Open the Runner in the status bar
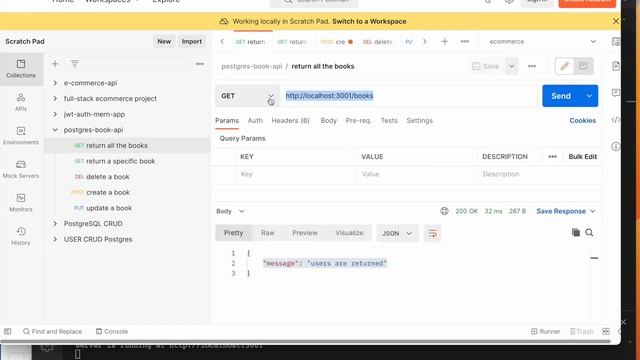 (546, 331)
